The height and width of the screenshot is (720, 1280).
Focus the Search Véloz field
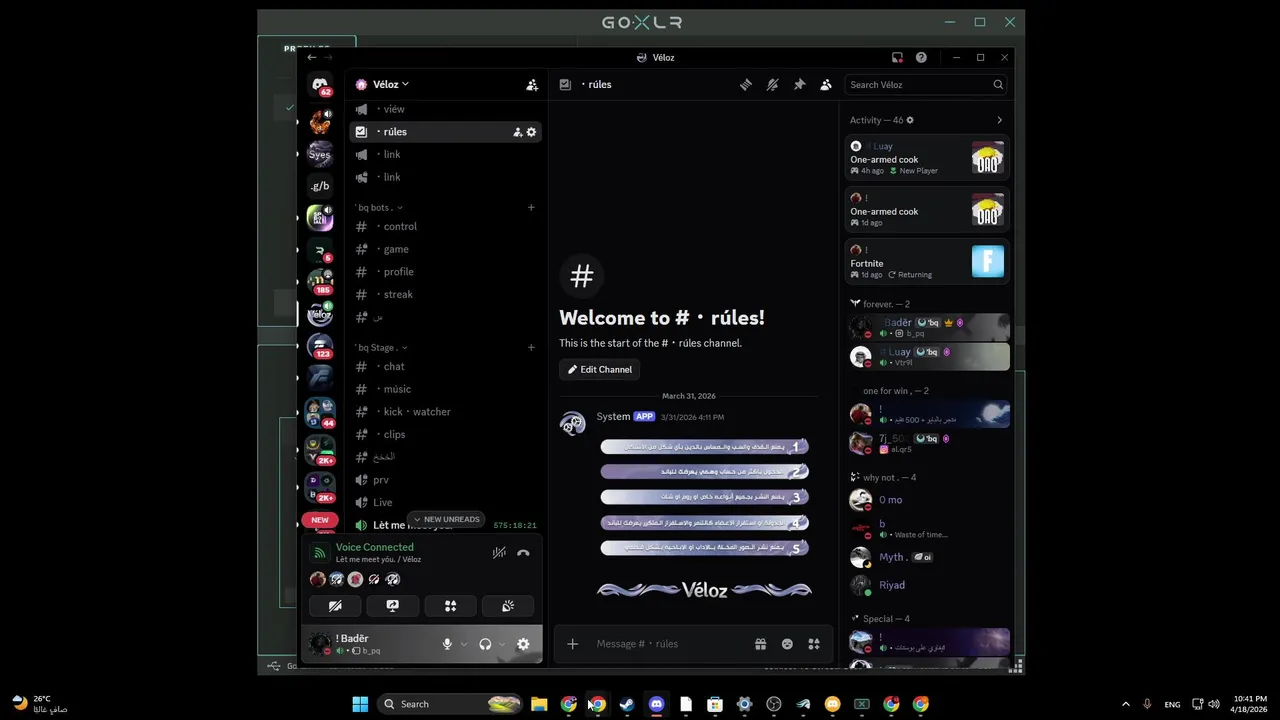click(926, 85)
